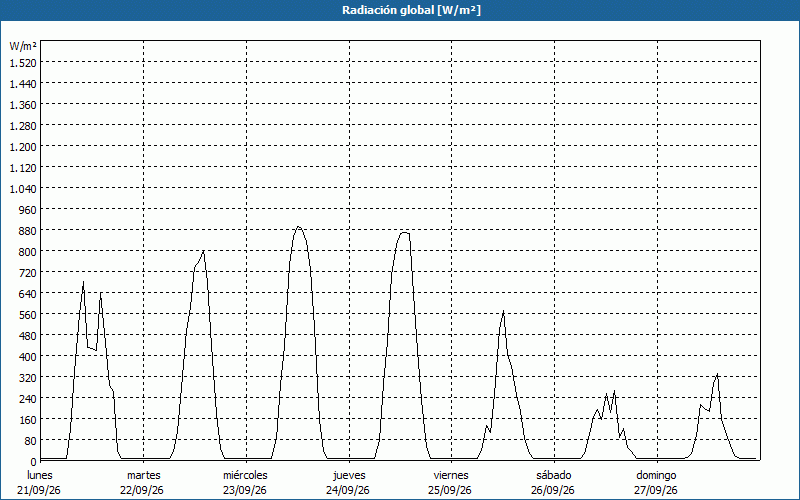The width and height of the screenshot is (800, 500).
Task: Click the 27/09/26 date label
Action: [656, 490]
